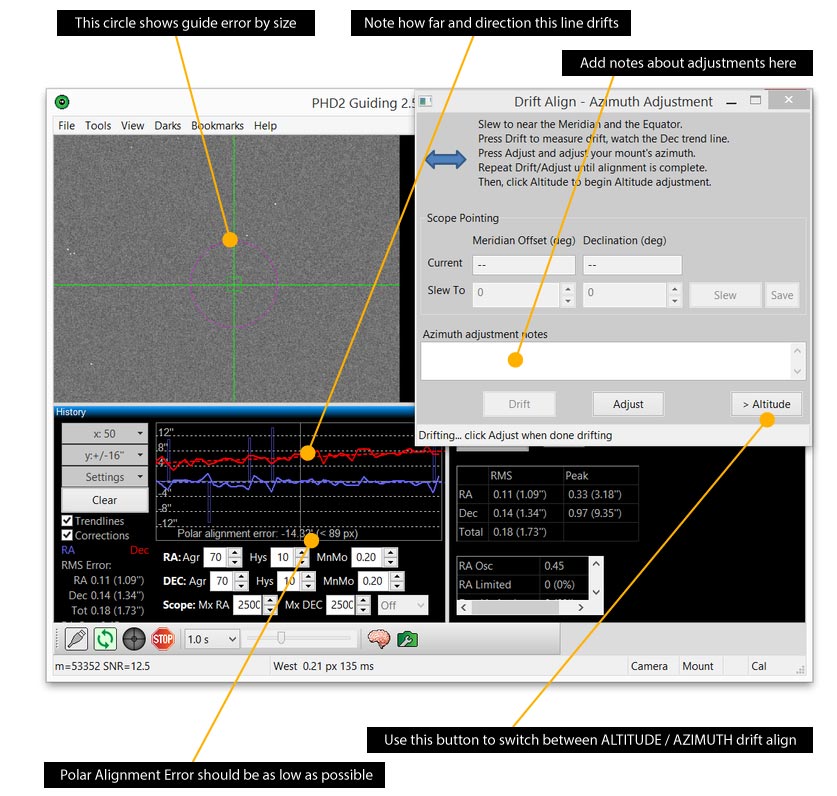Click the RA Agr value field 70

(216, 557)
